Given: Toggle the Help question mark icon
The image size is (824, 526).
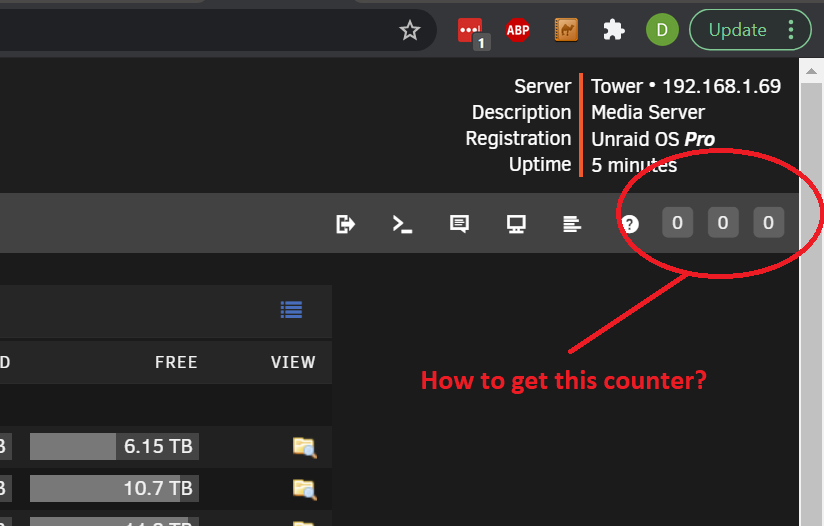Looking at the screenshot, I should tap(630, 224).
